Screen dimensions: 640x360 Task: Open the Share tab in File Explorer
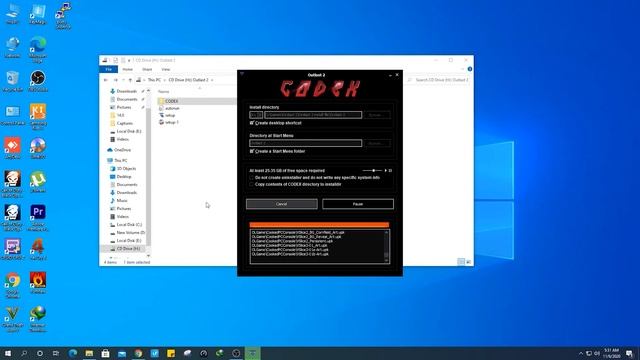[x=147, y=69]
